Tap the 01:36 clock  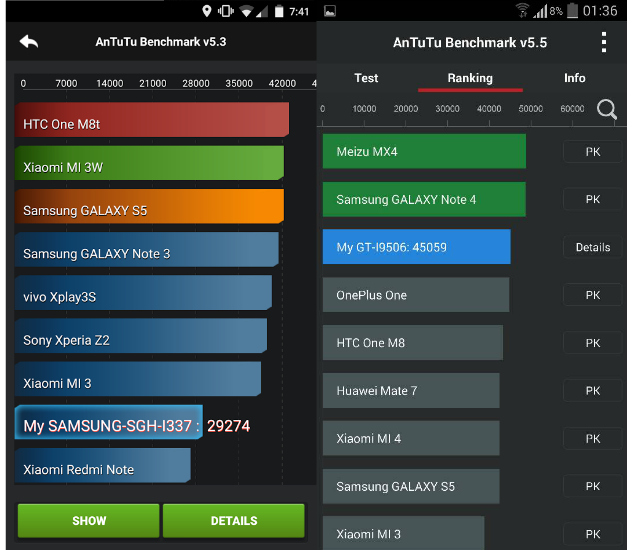600,11
